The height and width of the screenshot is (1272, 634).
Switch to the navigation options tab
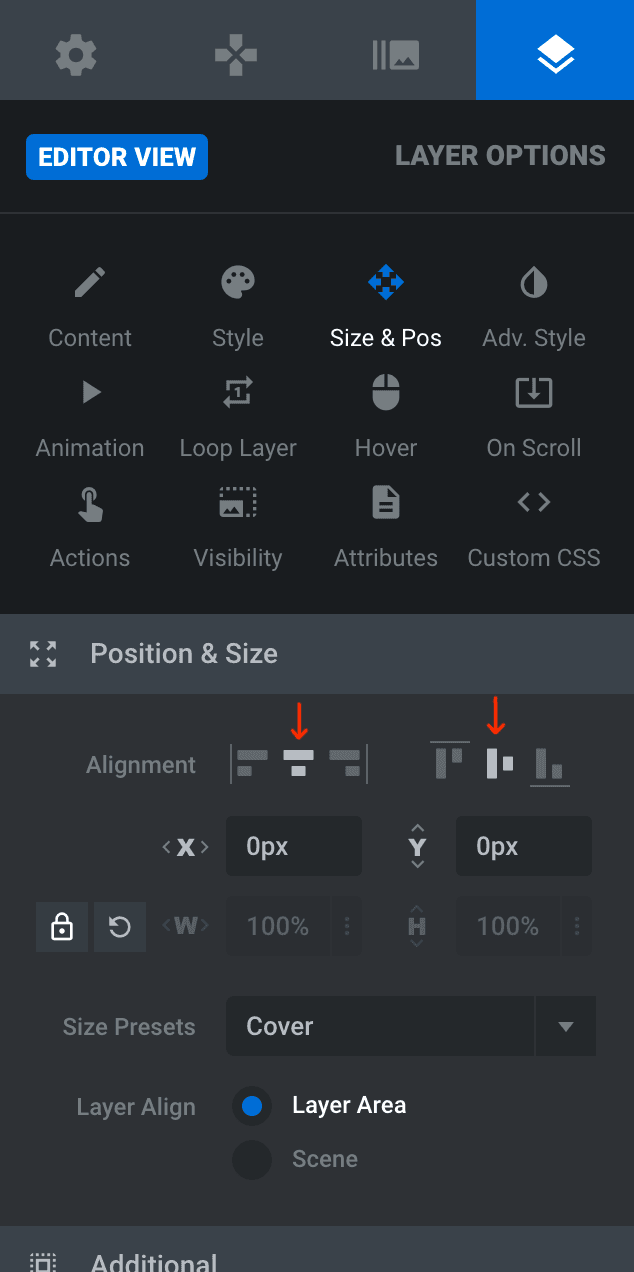pyautogui.click(x=236, y=55)
